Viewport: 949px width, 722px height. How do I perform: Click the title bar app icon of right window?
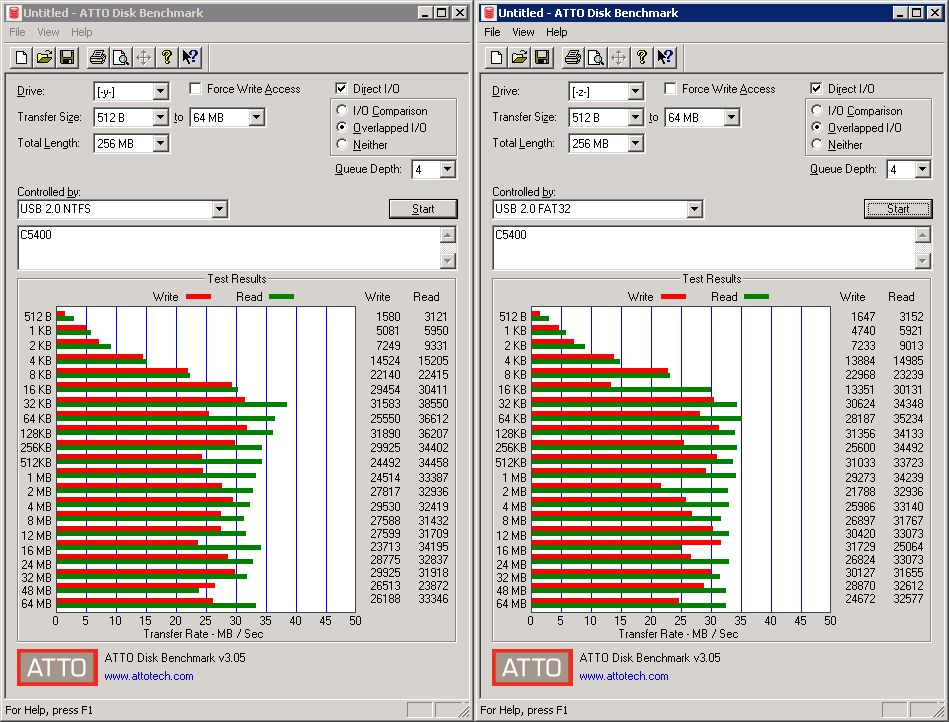pos(489,13)
